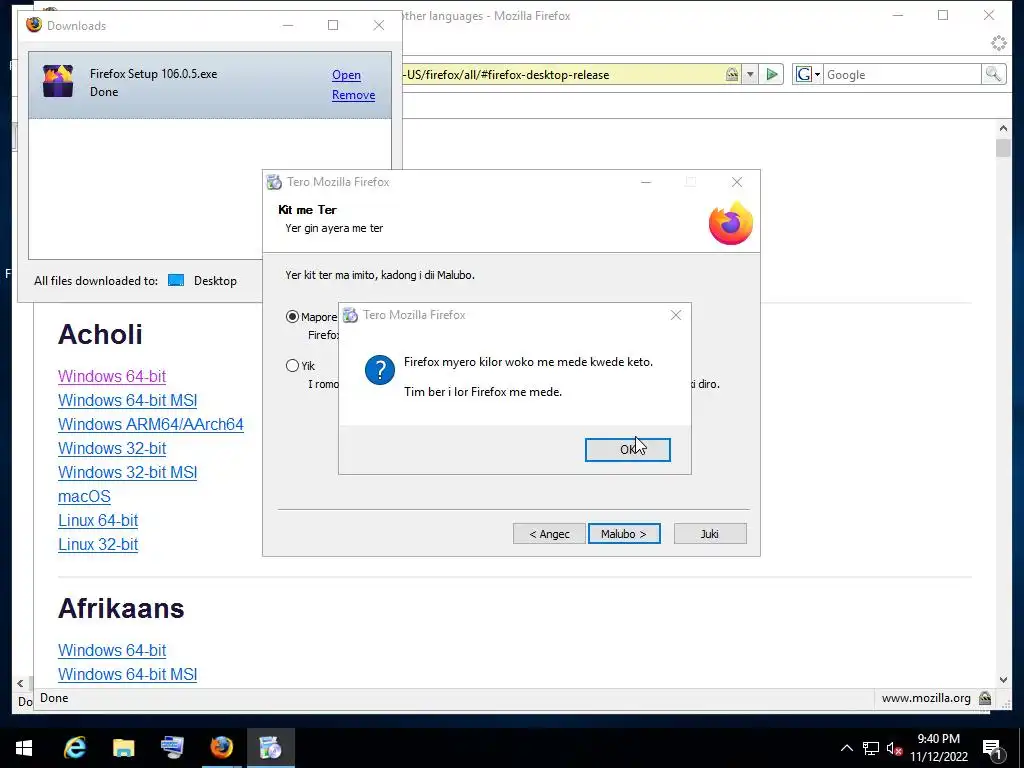The image size is (1024, 768).
Task: Click the blue question mark icon
Action: (x=379, y=370)
